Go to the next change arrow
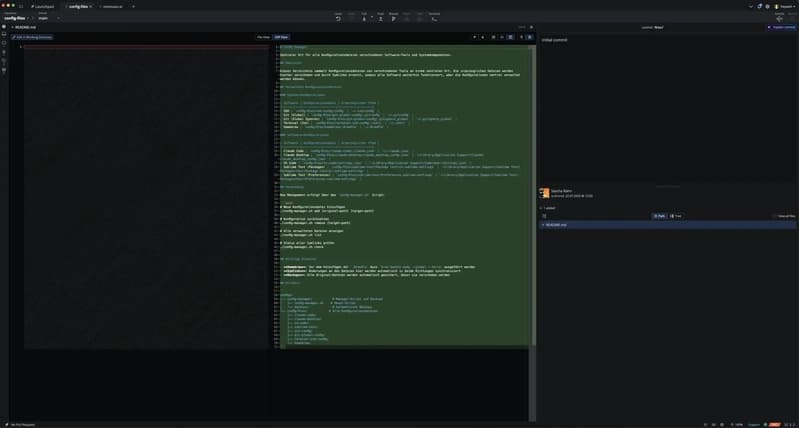 tap(482, 37)
